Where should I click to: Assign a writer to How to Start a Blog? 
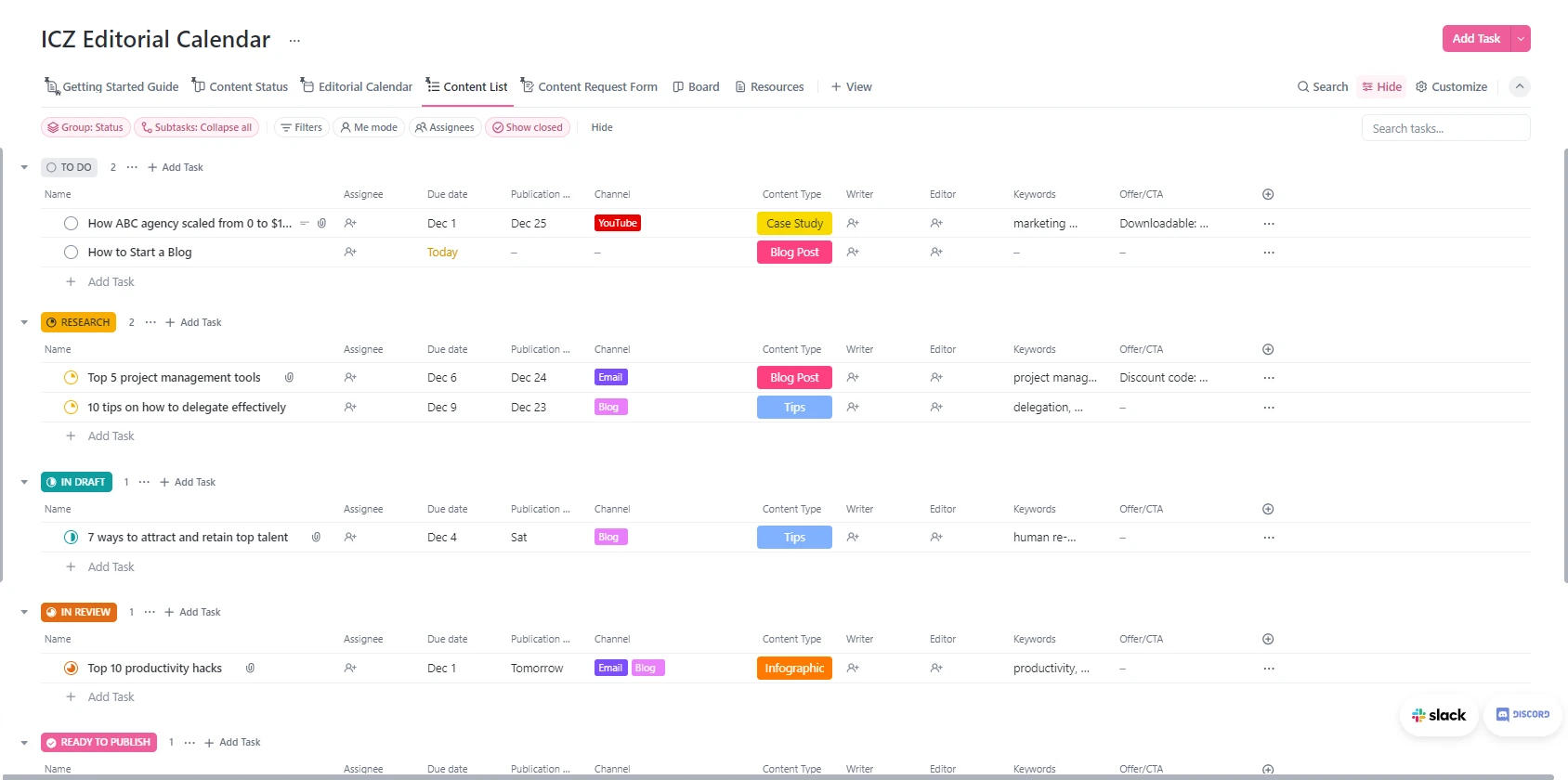point(853,253)
